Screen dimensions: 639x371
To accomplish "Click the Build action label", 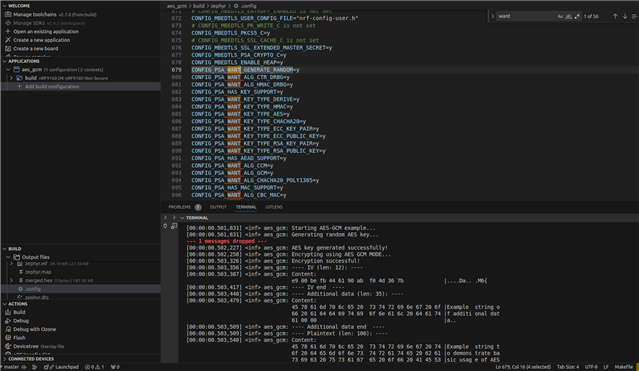I will point(19,312).
